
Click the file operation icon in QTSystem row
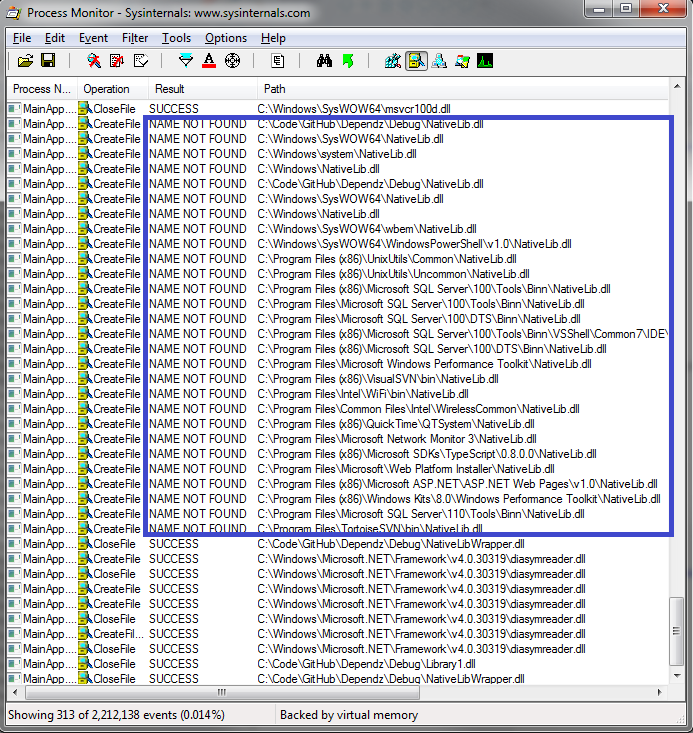click(x=85, y=424)
